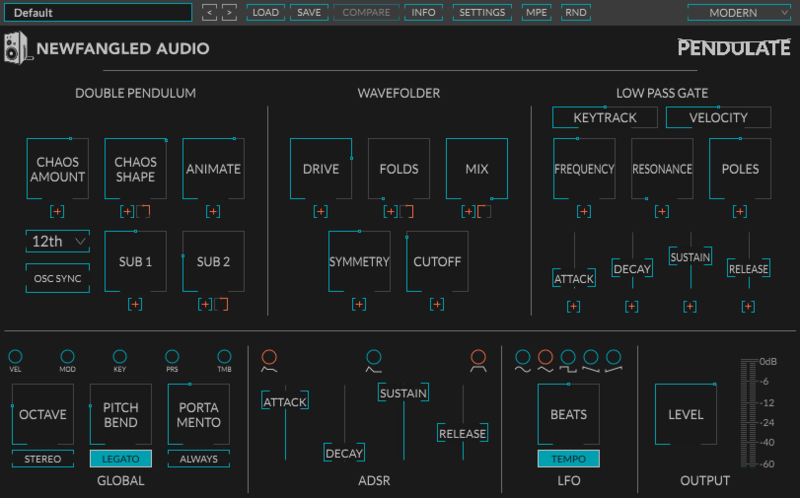Image resolution: width=800 pixels, height=498 pixels.
Task: Click the KEY modulation source circle
Action: click(x=120, y=356)
